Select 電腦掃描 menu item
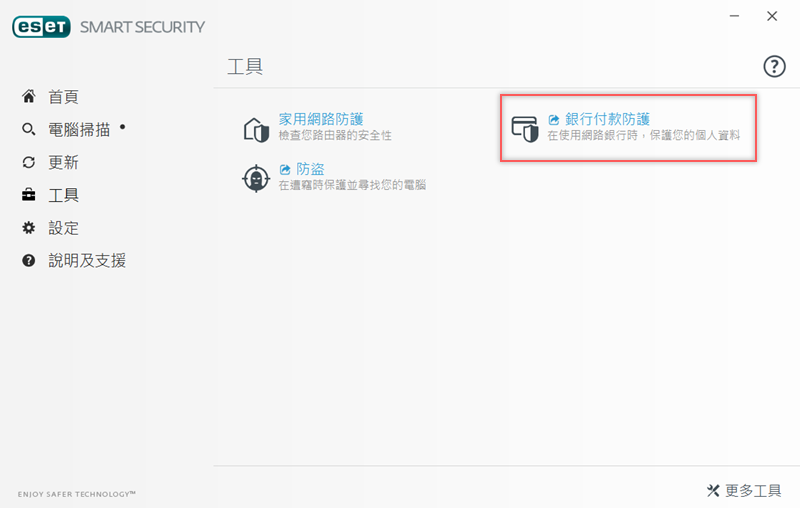The image size is (800, 508). point(79,130)
